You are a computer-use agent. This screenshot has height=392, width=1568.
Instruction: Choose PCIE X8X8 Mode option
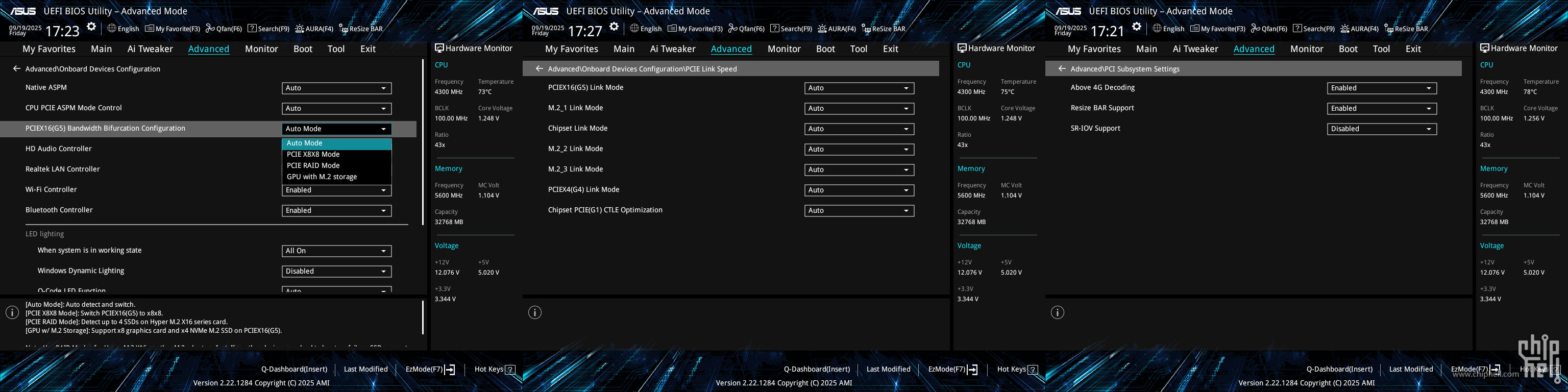(336, 155)
